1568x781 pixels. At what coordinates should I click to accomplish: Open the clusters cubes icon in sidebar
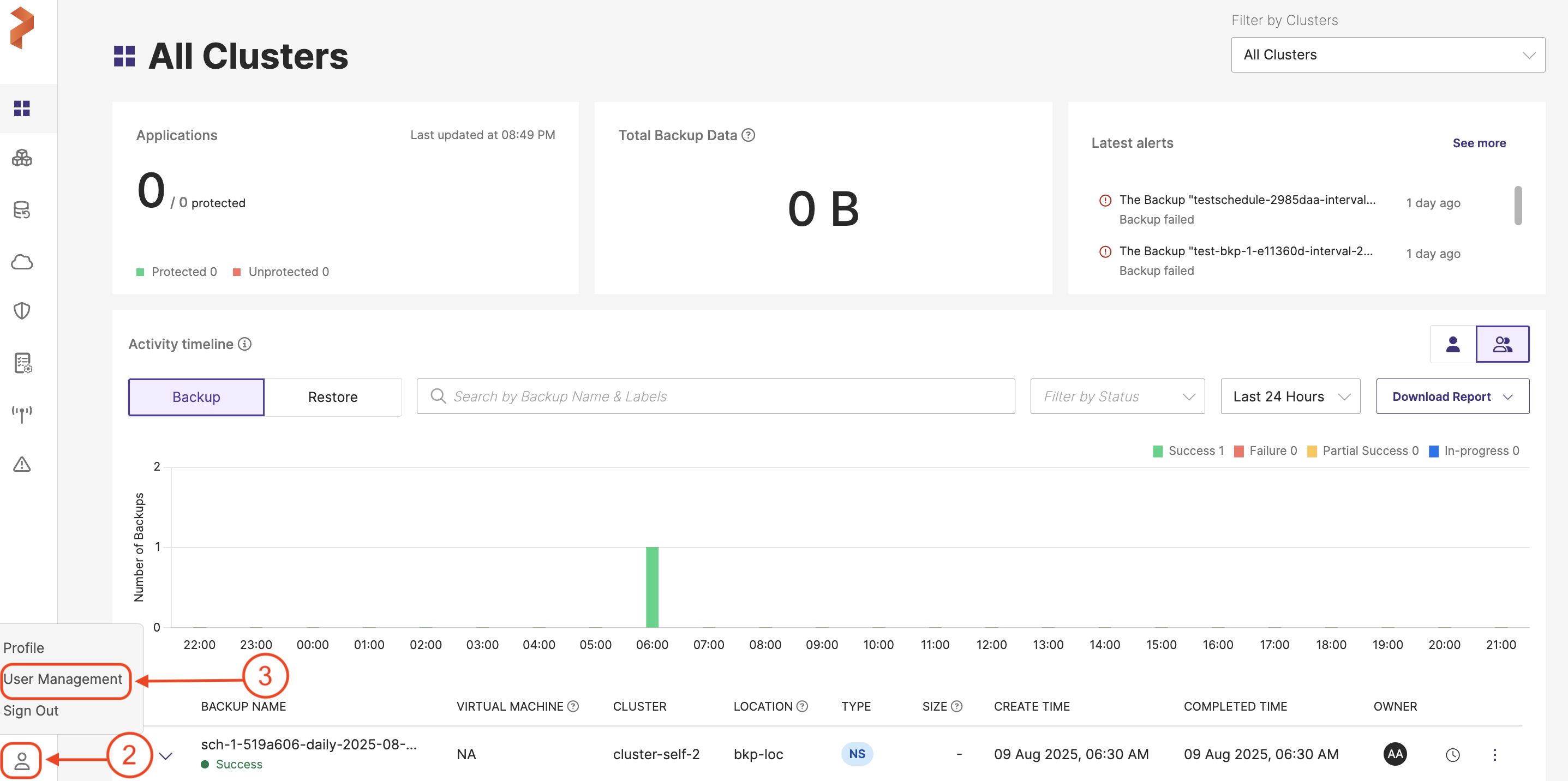[22, 159]
